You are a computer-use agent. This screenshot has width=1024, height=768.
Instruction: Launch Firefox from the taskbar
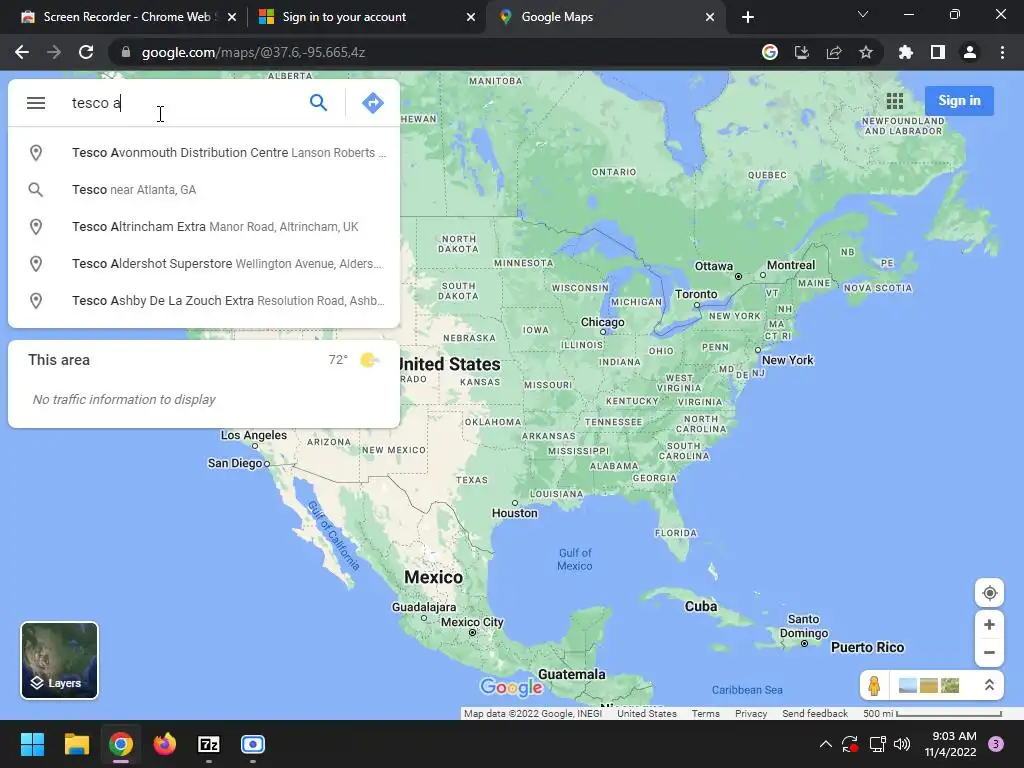[165, 744]
